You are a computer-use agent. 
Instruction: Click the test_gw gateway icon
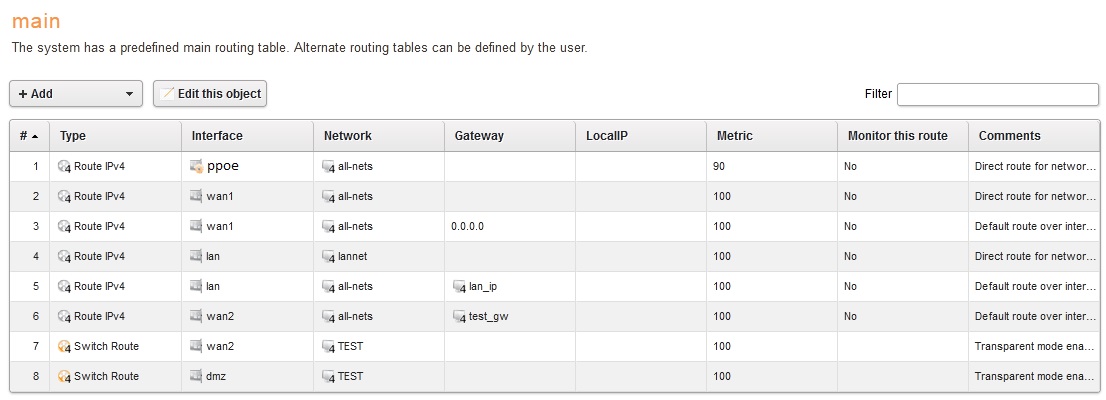pyautogui.click(x=460, y=317)
